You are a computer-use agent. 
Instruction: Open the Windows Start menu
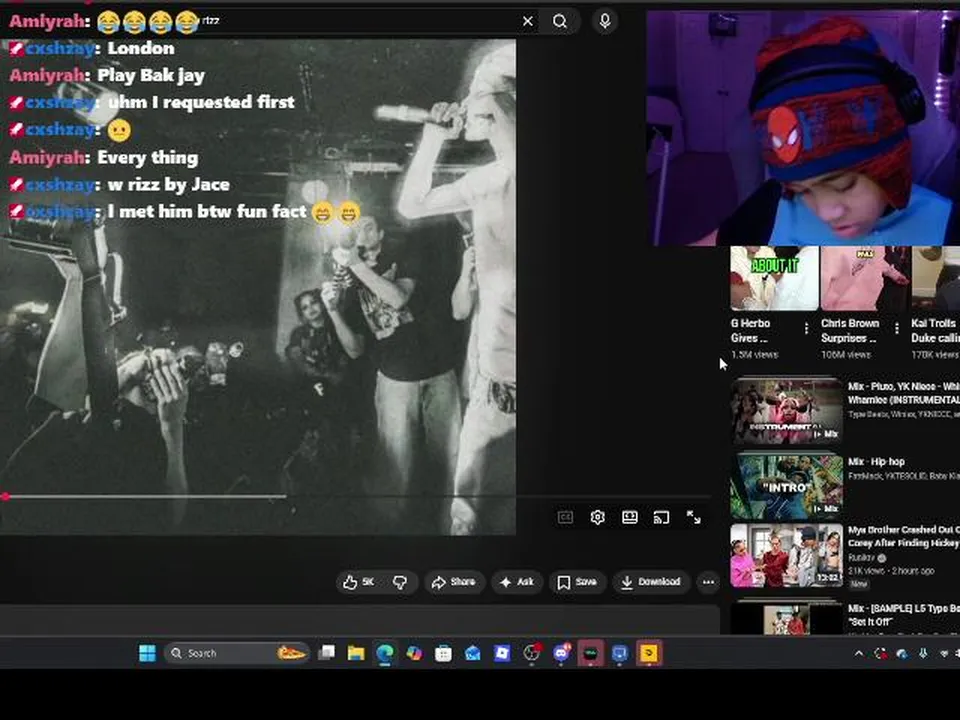coord(148,653)
